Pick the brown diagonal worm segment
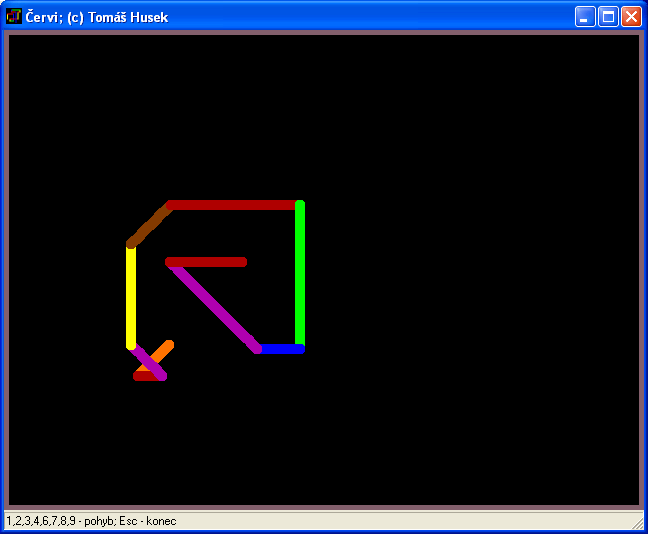This screenshot has height=534, width=648. click(149, 224)
